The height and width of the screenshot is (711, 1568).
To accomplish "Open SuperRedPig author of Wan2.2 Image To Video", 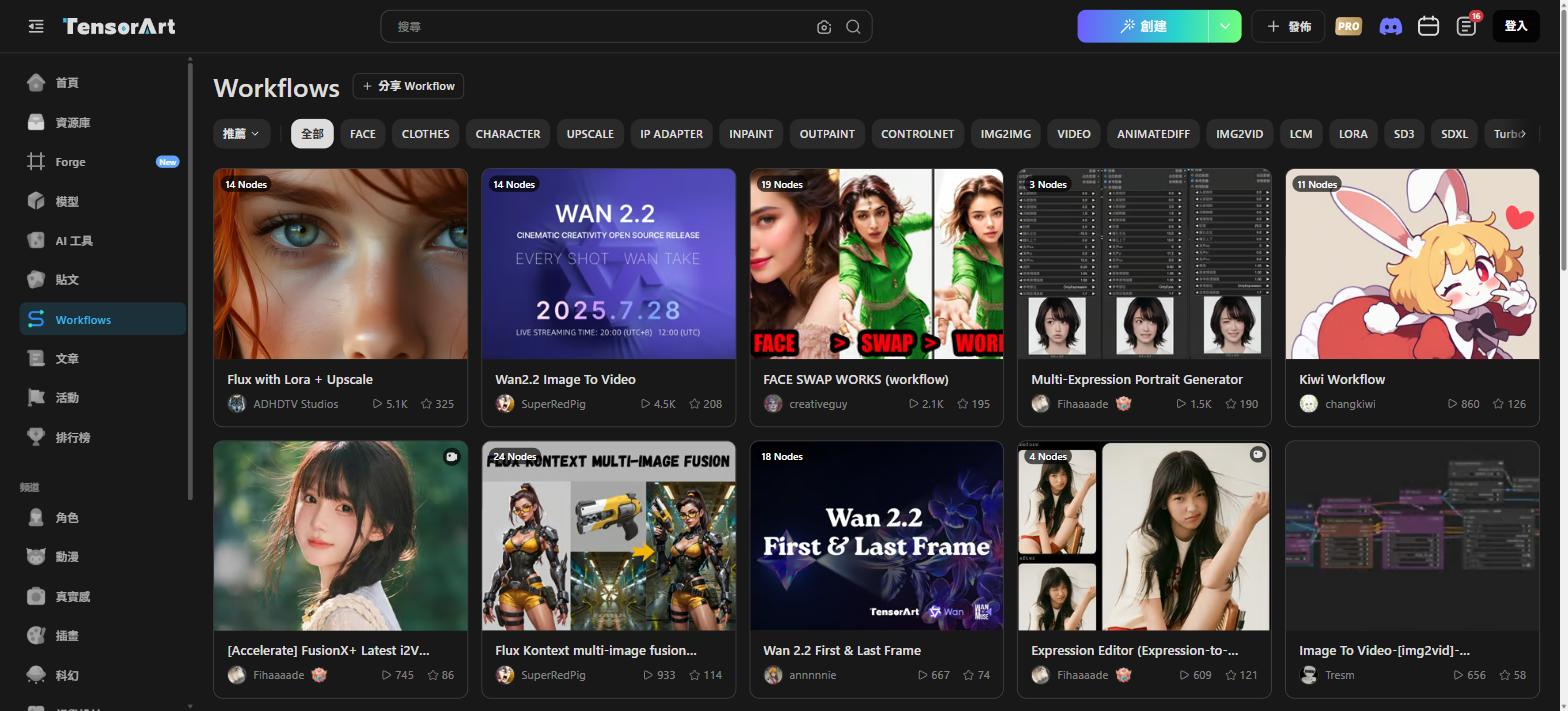I will click(x=553, y=404).
